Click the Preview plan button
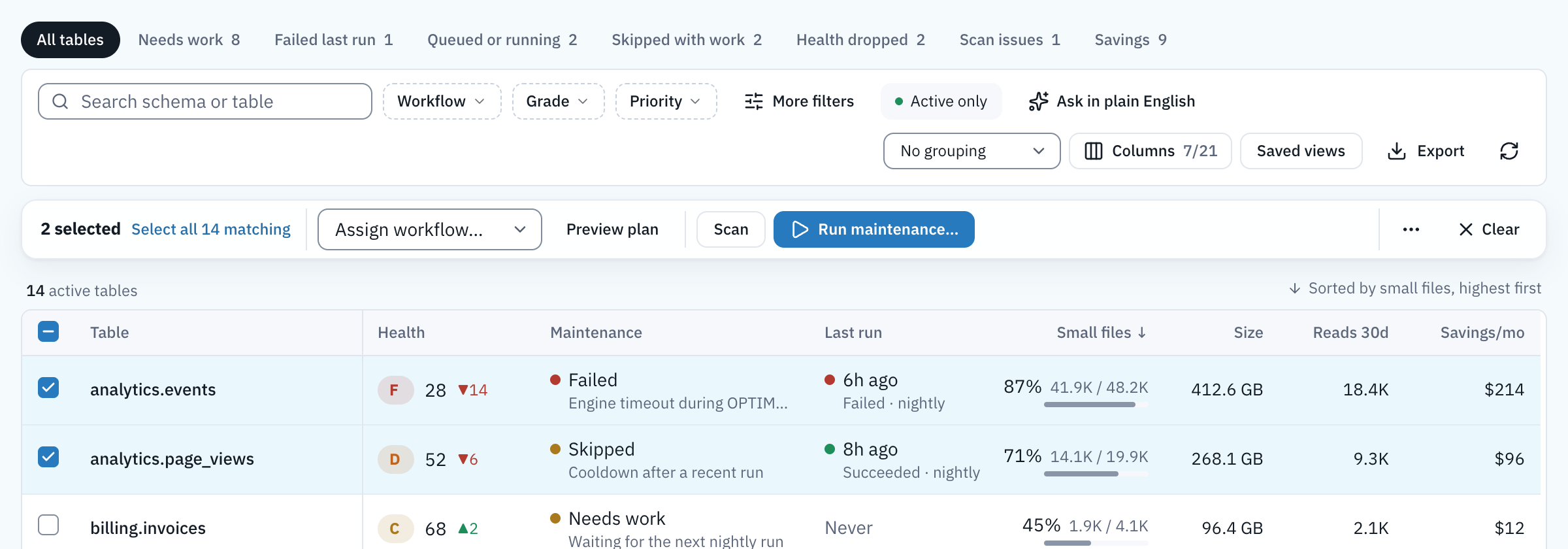 [612, 229]
